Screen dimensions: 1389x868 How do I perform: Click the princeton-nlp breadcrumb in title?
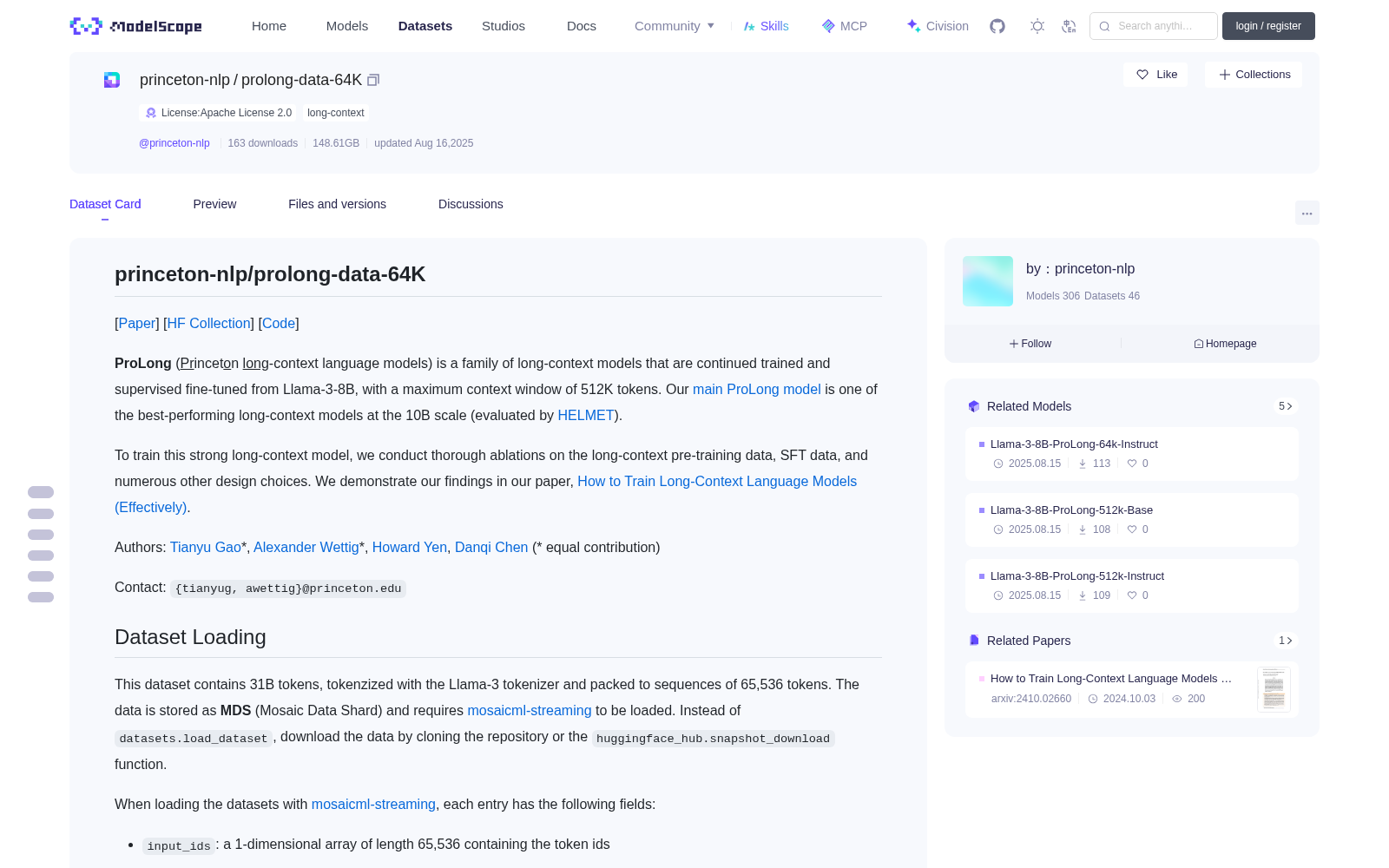tap(185, 80)
